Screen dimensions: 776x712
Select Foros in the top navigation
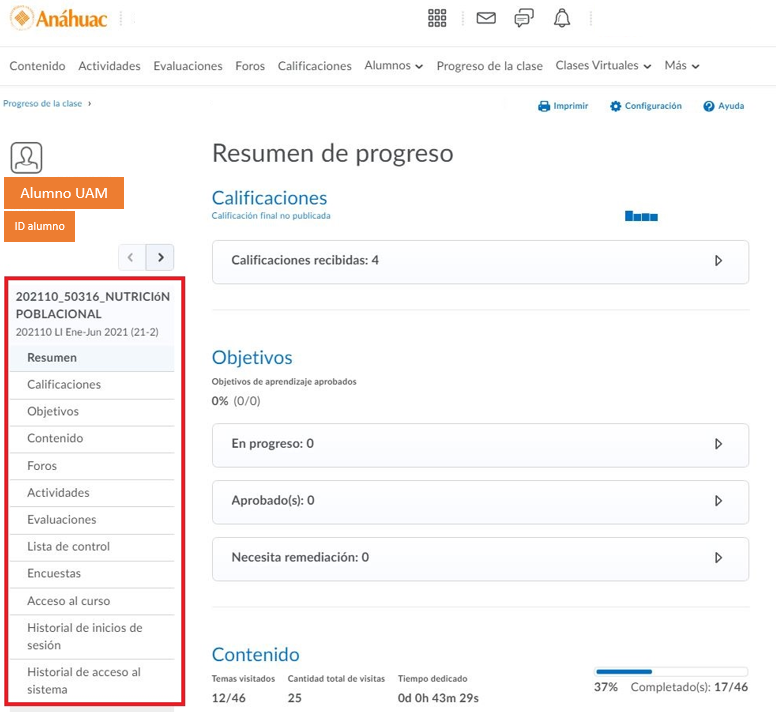pyautogui.click(x=250, y=66)
